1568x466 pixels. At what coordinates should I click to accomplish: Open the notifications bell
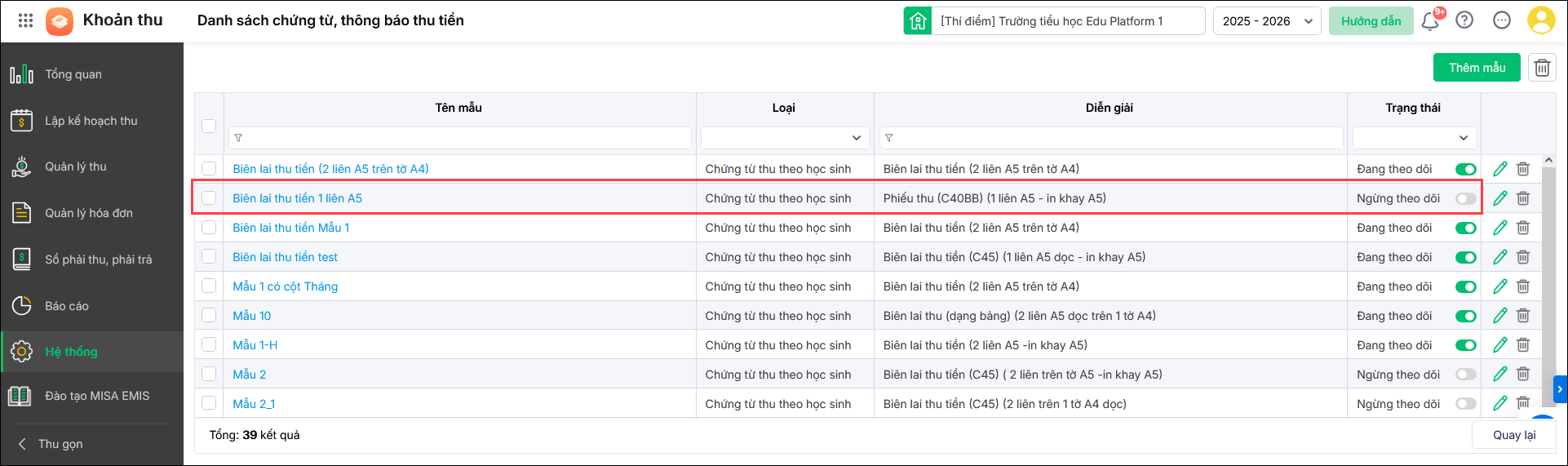1429,21
